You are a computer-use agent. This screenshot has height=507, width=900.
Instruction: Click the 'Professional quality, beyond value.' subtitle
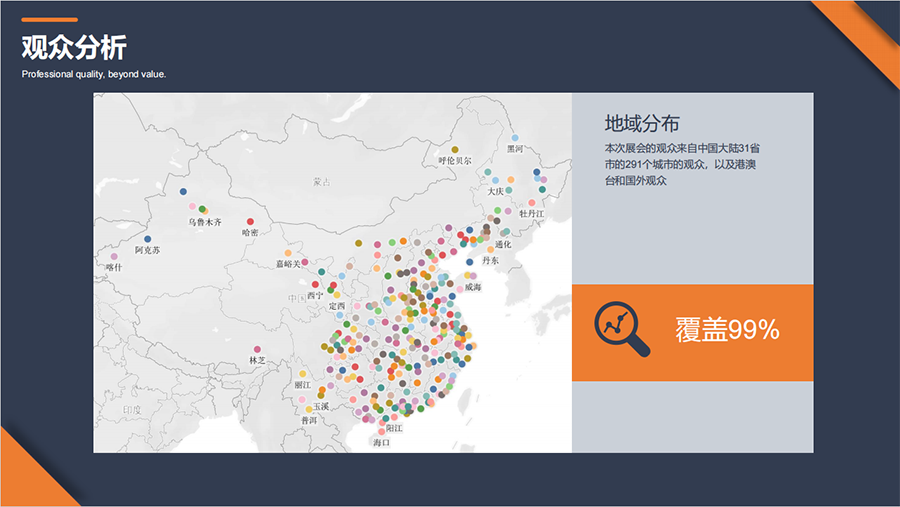tap(94, 74)
